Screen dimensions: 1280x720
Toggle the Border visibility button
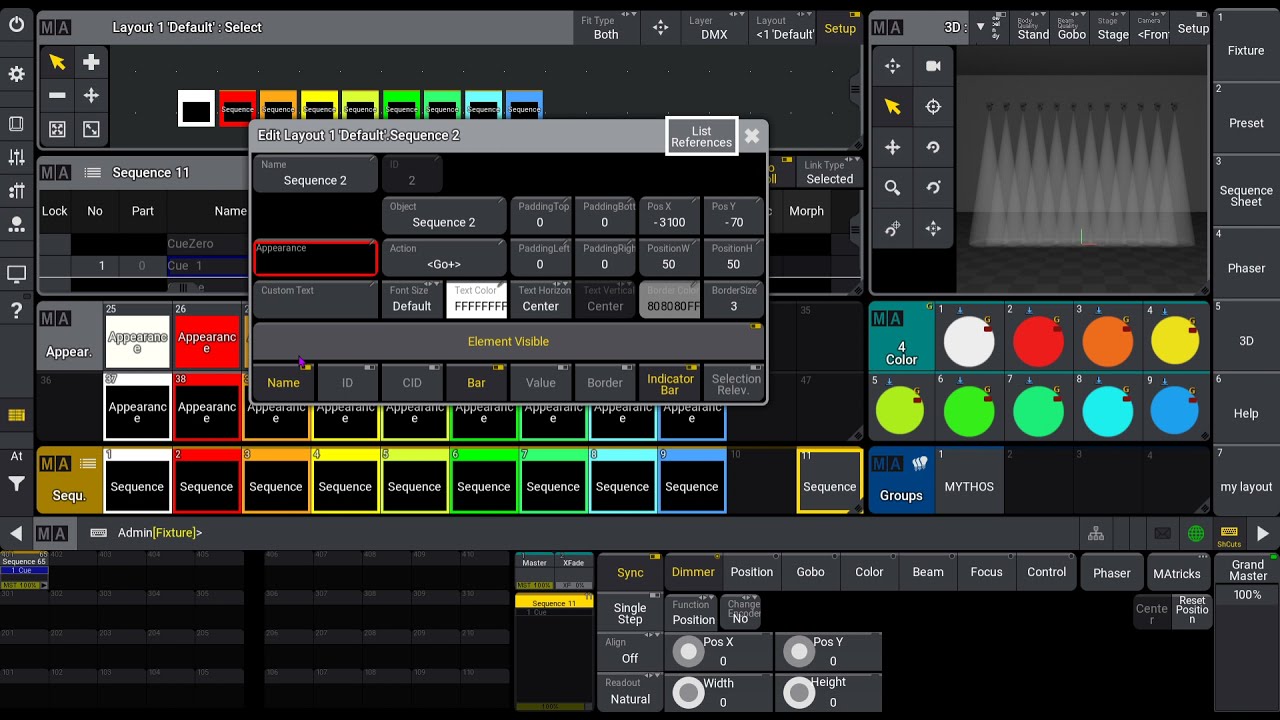(605, 382)
